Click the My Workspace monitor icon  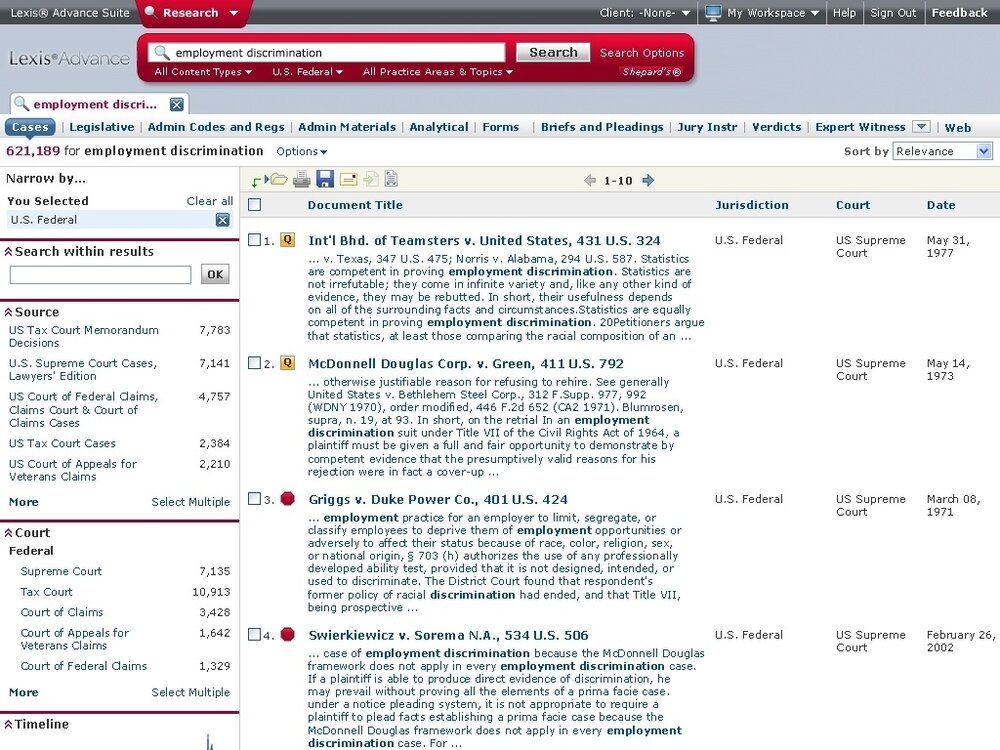point(713,13)
